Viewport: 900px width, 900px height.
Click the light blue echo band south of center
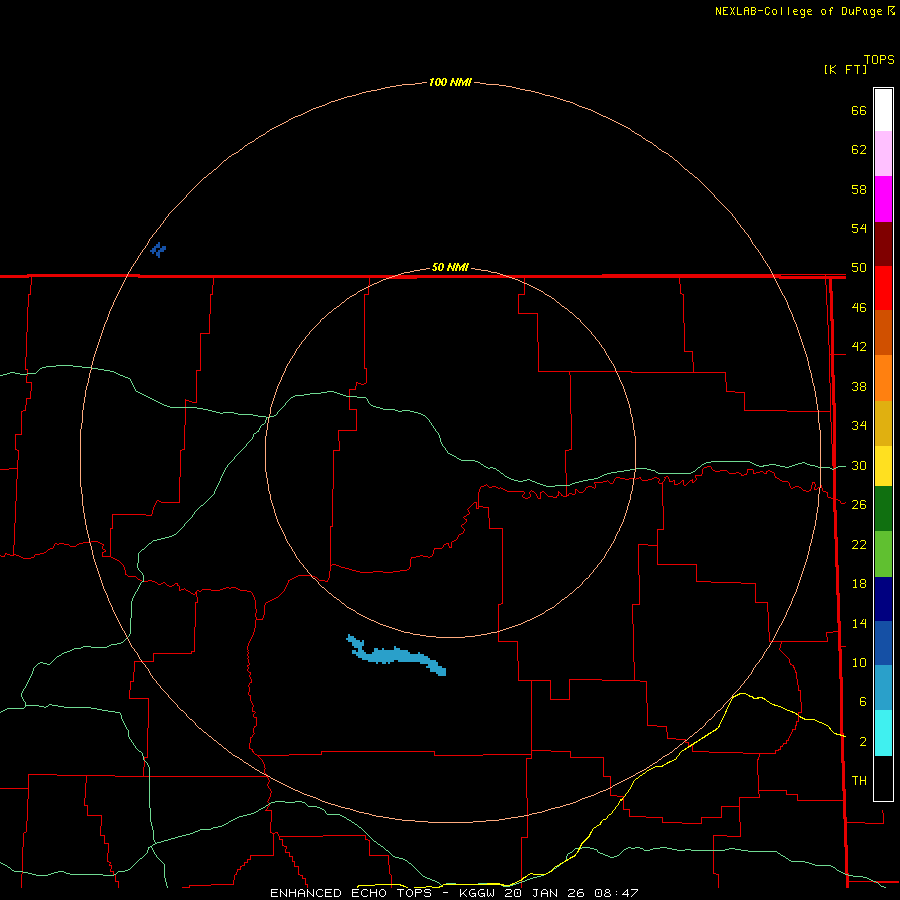tap(396, 655)
